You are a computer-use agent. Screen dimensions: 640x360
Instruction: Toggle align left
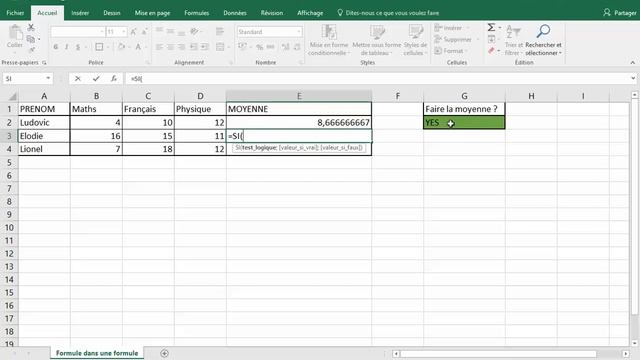tap(159, 47)
